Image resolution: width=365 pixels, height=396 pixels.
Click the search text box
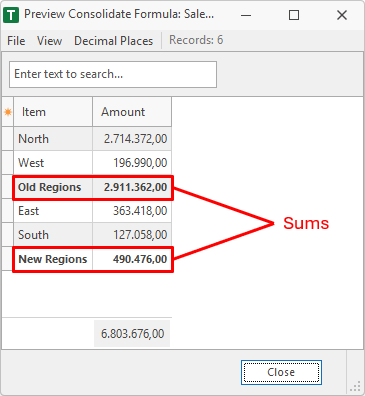[113, 74]
